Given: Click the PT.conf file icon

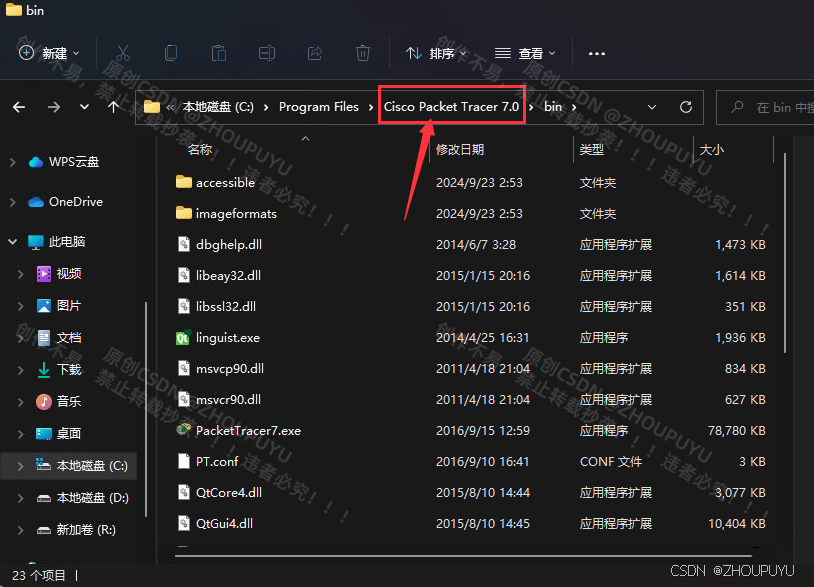Looking at the screenshot, I should (184, 461).
